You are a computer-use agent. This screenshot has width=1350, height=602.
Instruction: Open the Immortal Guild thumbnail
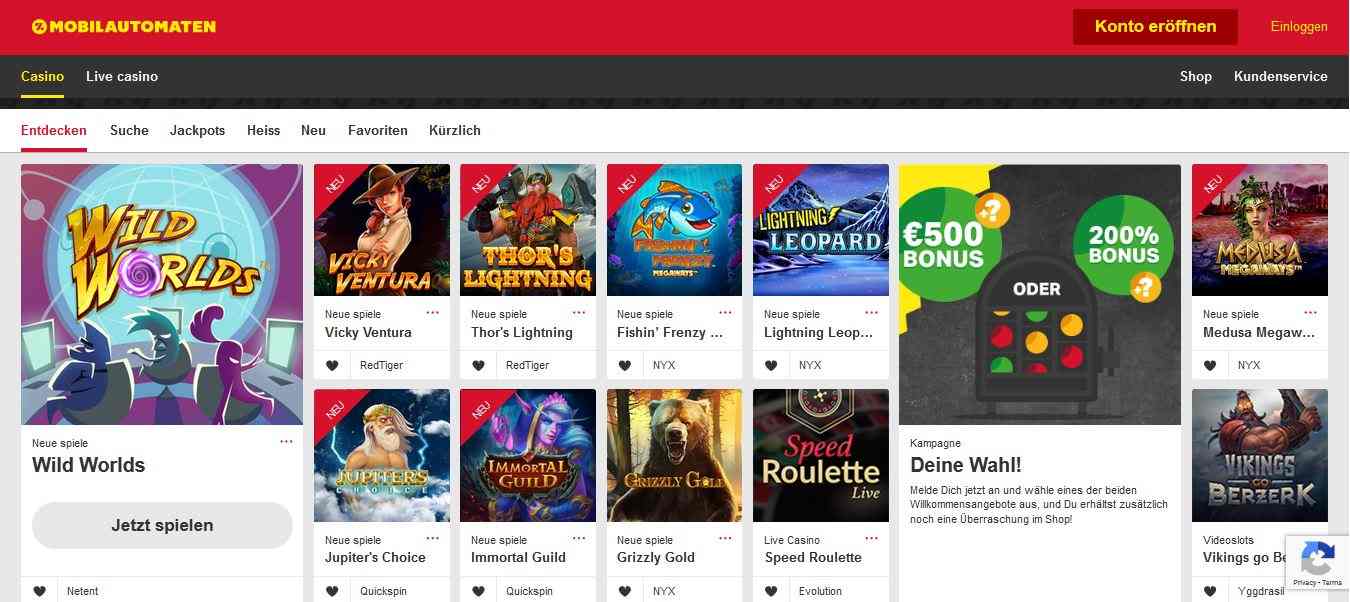pos(528,455)
